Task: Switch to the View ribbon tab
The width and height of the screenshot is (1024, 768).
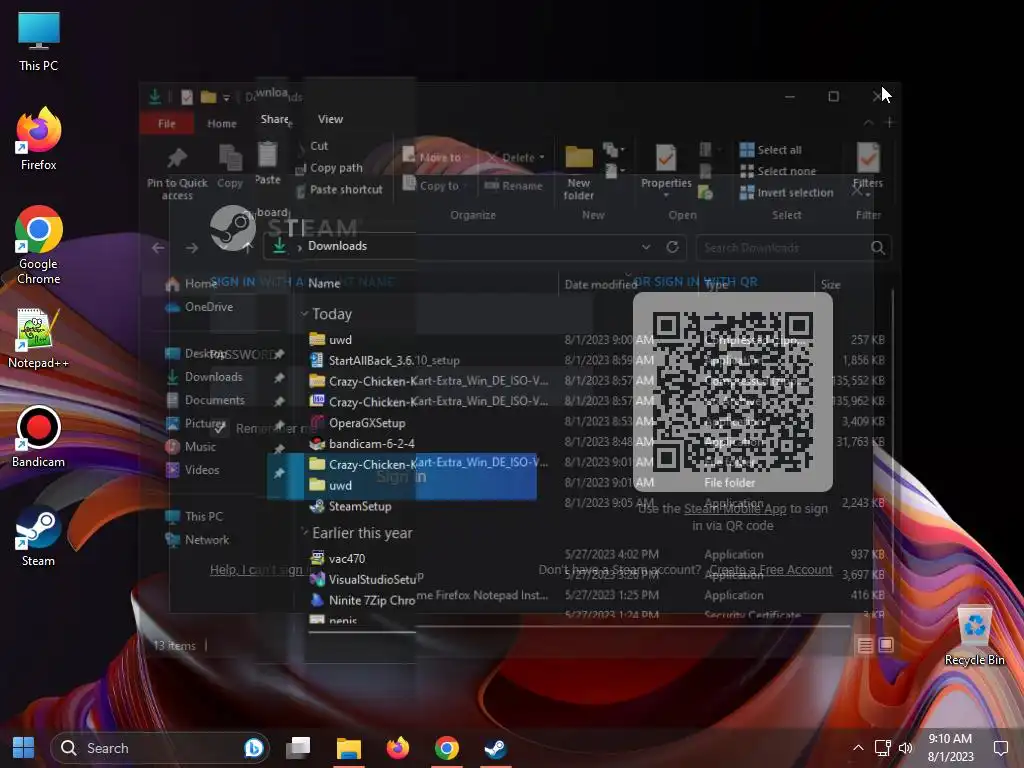Action: click(x=330, y=120)
